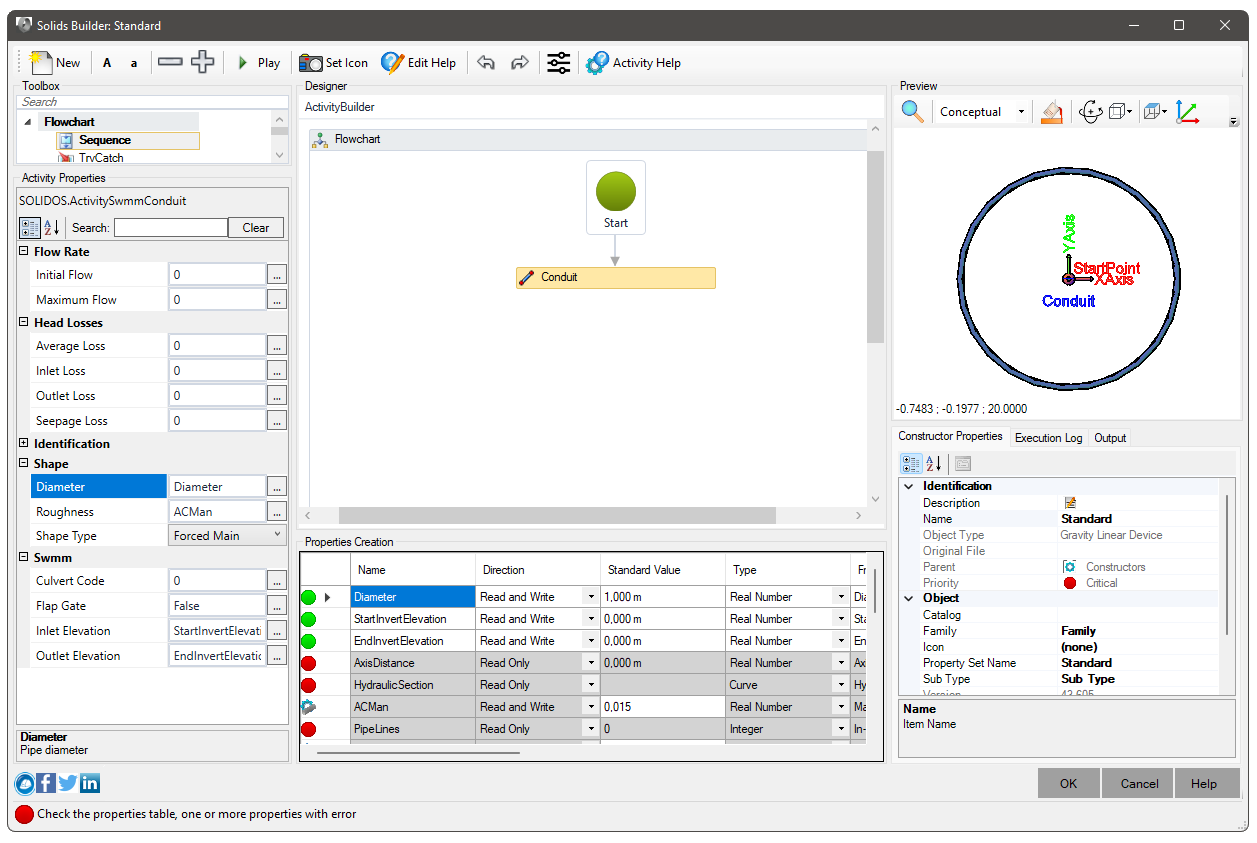Viewport: 1257px width, 843px height.
Task: Select the Constructor Properties tab
Action: coord(950,437)
